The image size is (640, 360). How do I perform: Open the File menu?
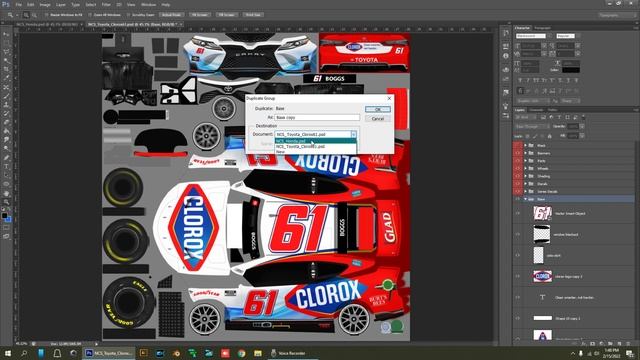point(18,4)
